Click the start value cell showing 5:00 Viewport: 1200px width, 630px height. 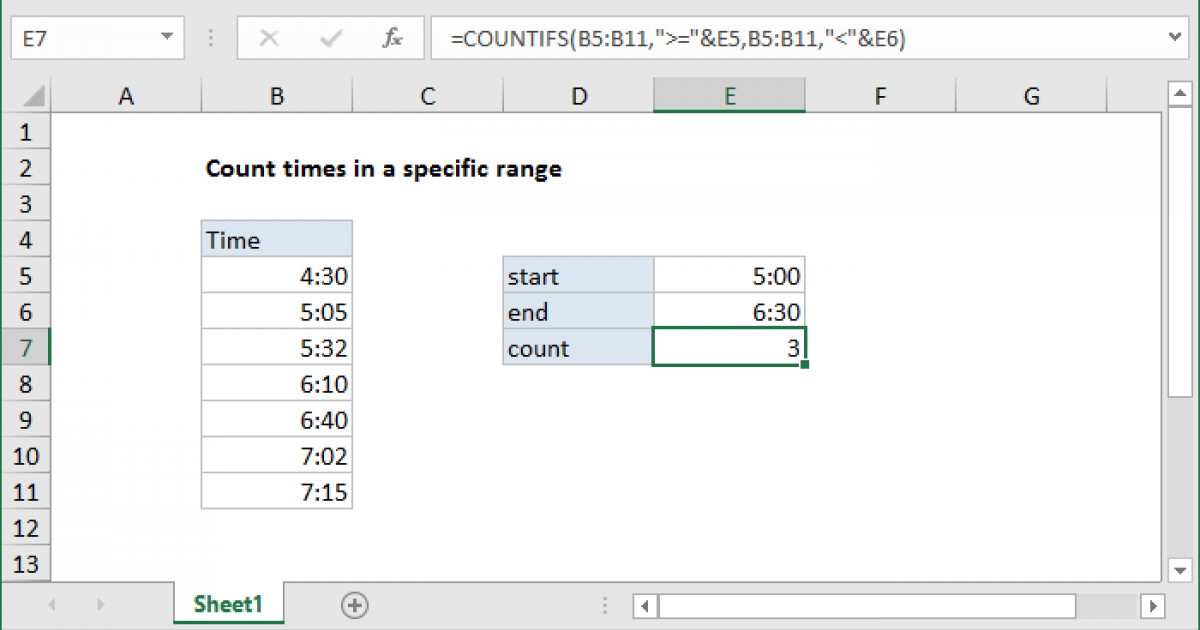click(x=729, y=275)
